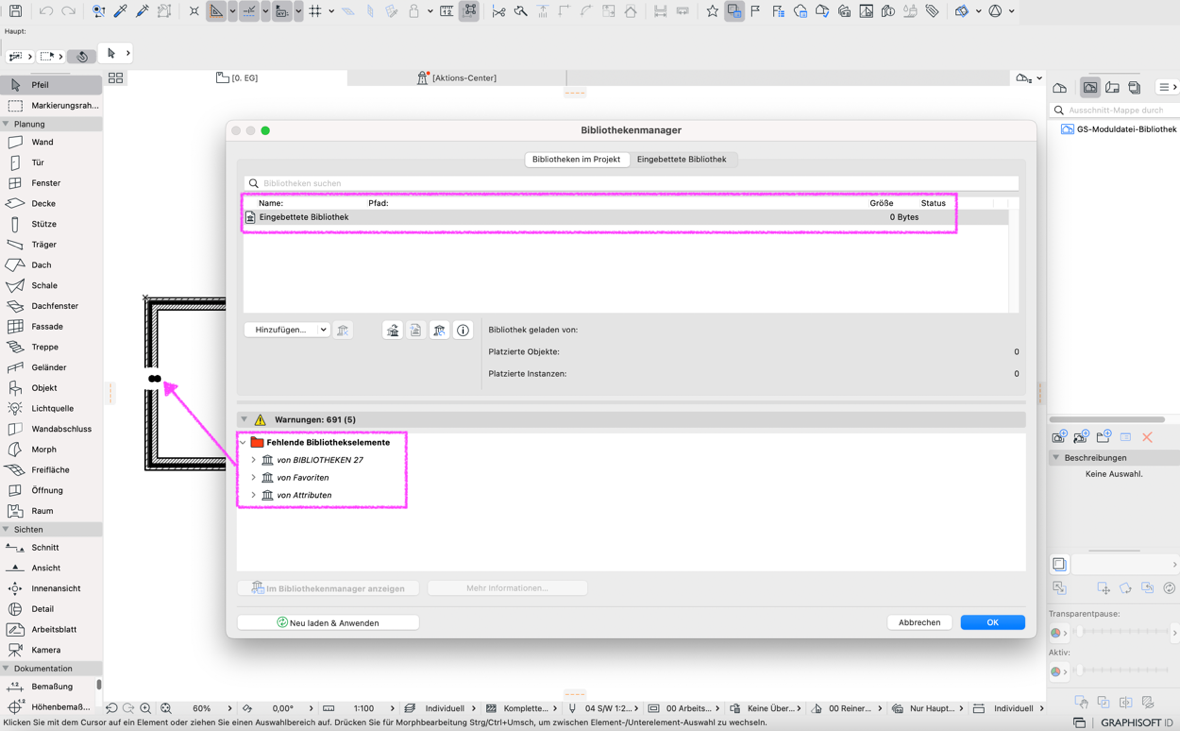
Task: Click the tab overview grid icon
Action: (x=115, y=78)
